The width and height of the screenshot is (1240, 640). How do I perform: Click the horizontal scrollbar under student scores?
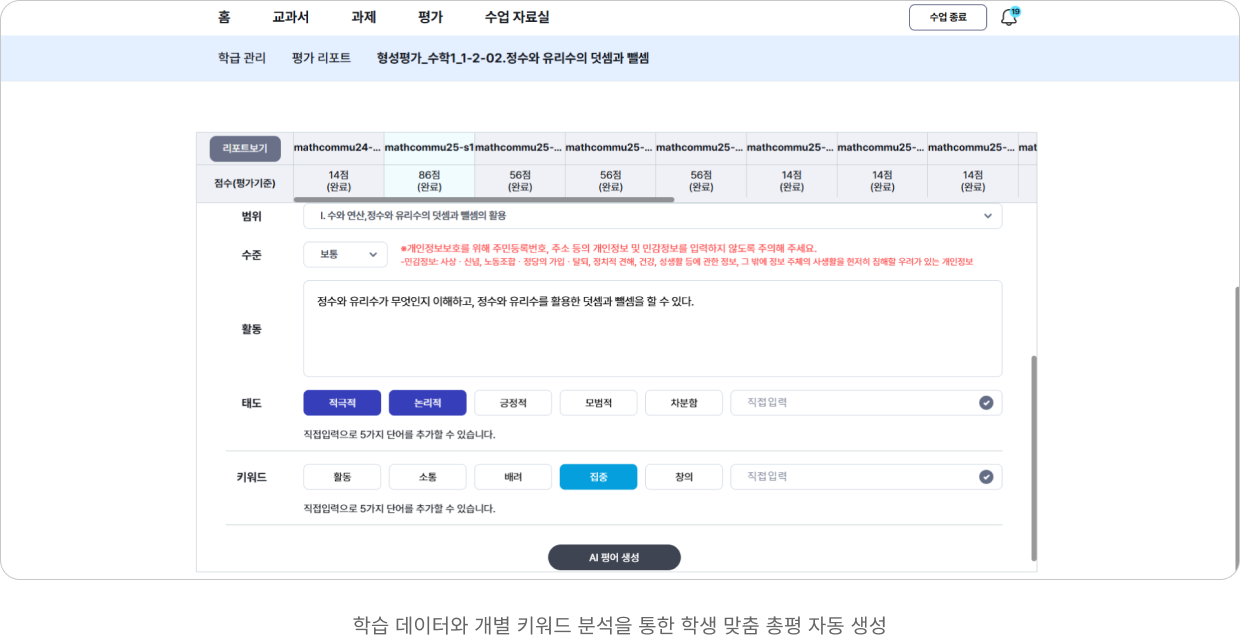pyautogui.click(x=483, y=200)
